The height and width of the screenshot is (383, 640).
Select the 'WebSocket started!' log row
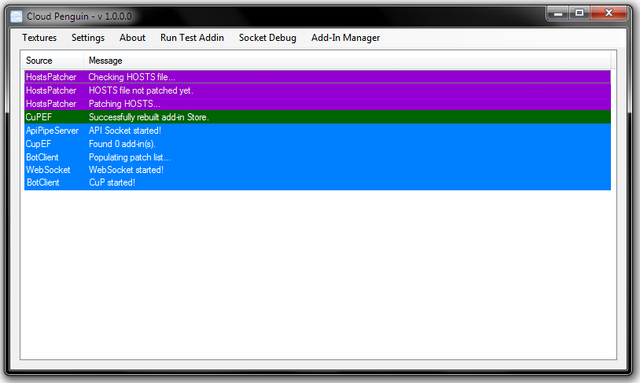tap(318, 170)
